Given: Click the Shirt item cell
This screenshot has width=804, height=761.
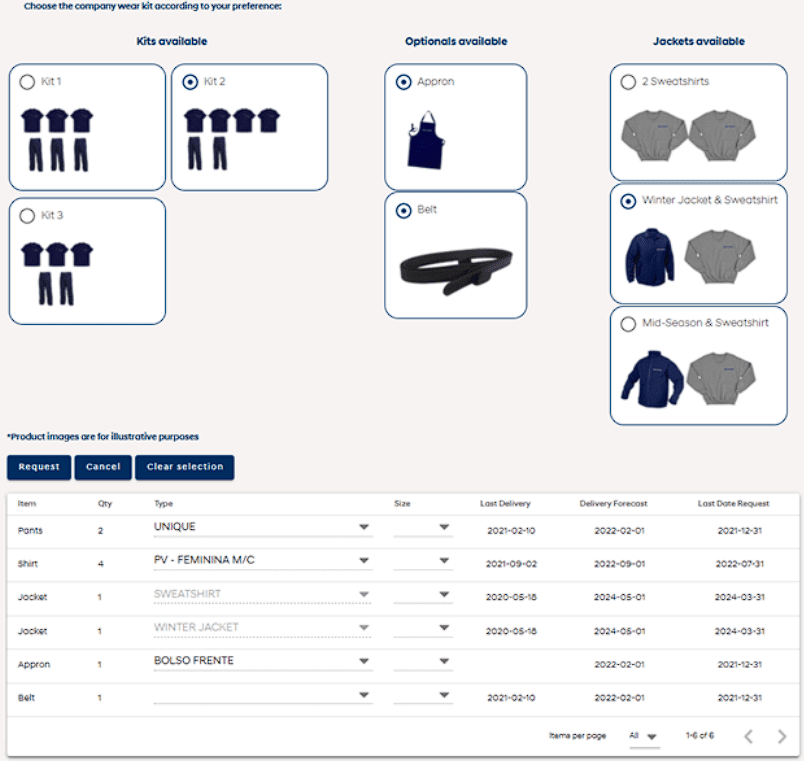Looking at the screenshot, I should (28, 564).
